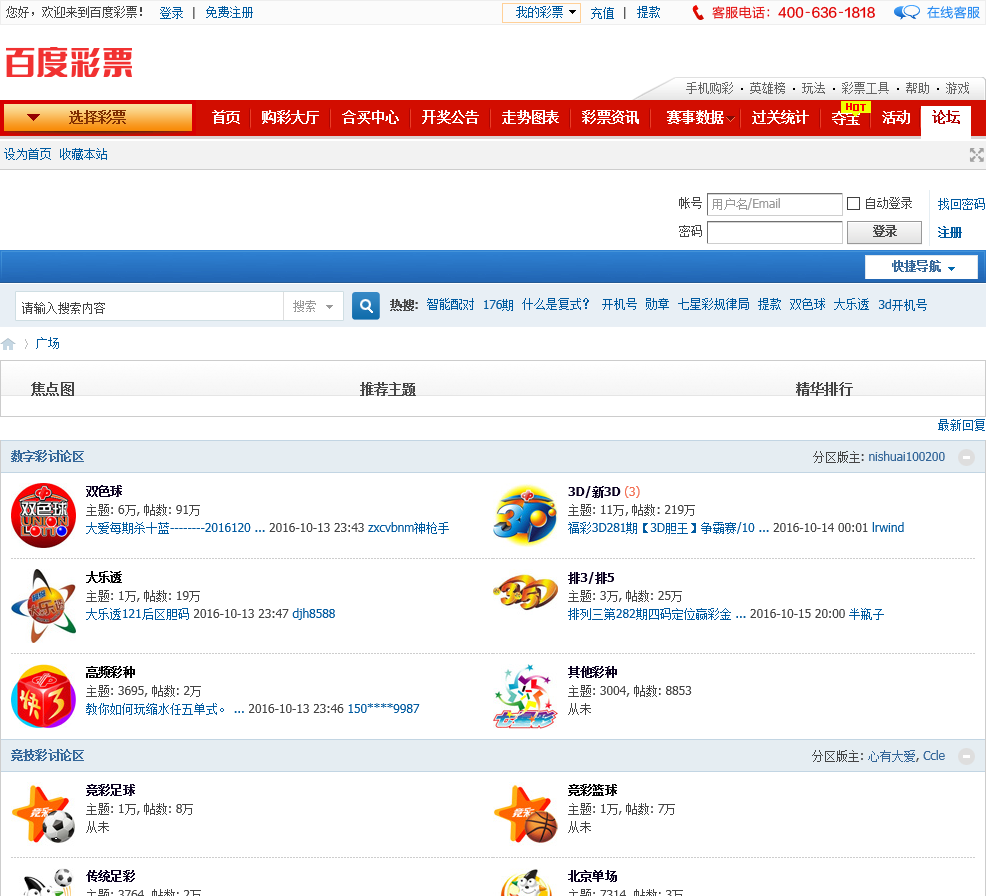Click the 3D/新3D forum icon
This screenshot has height=896, width=986.
point(525,516)
